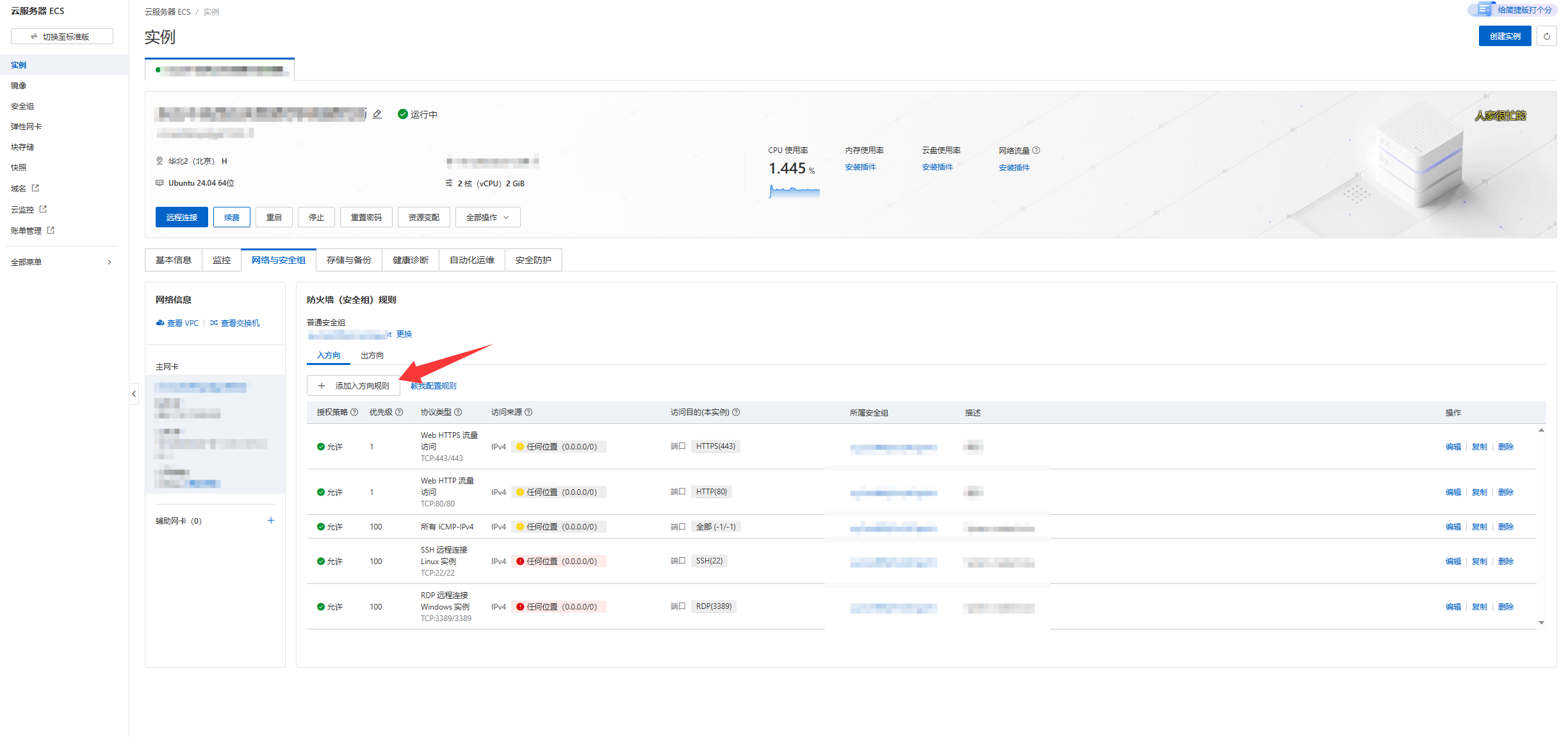Image resolution: width=1568 pixels, height=737 pixels.
Task: Open the 全部操作 dropdown
Action: pyautogui.click(x=487, y=218)
